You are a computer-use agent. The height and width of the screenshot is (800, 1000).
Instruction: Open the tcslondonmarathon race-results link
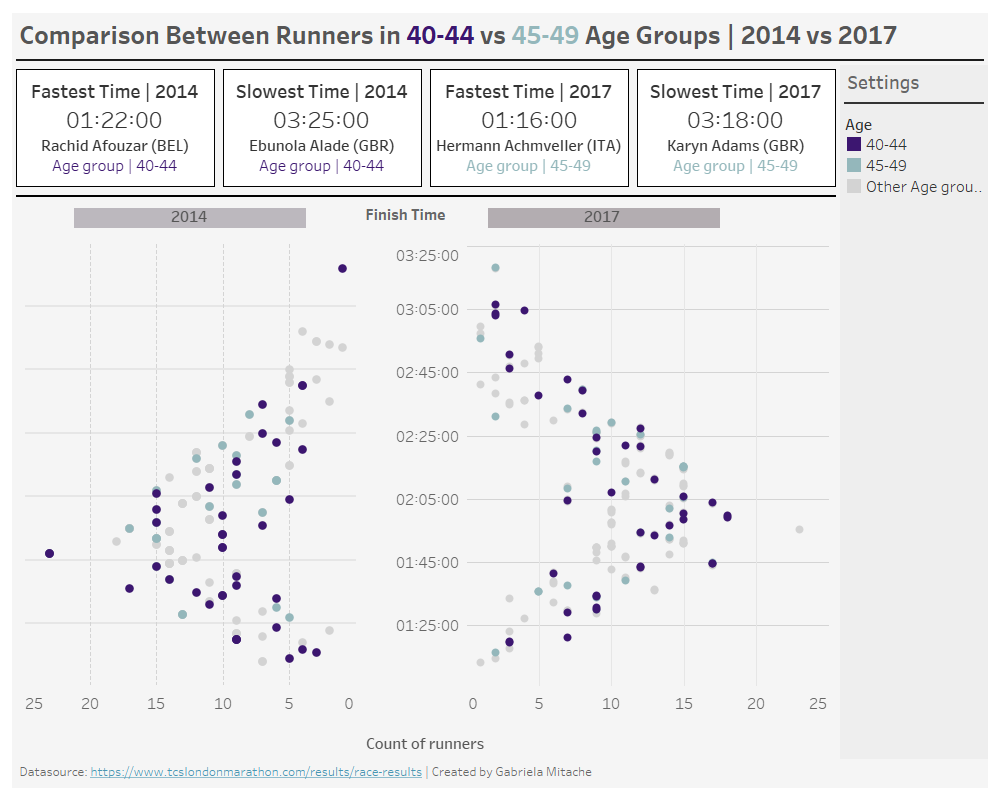[256, 772]
